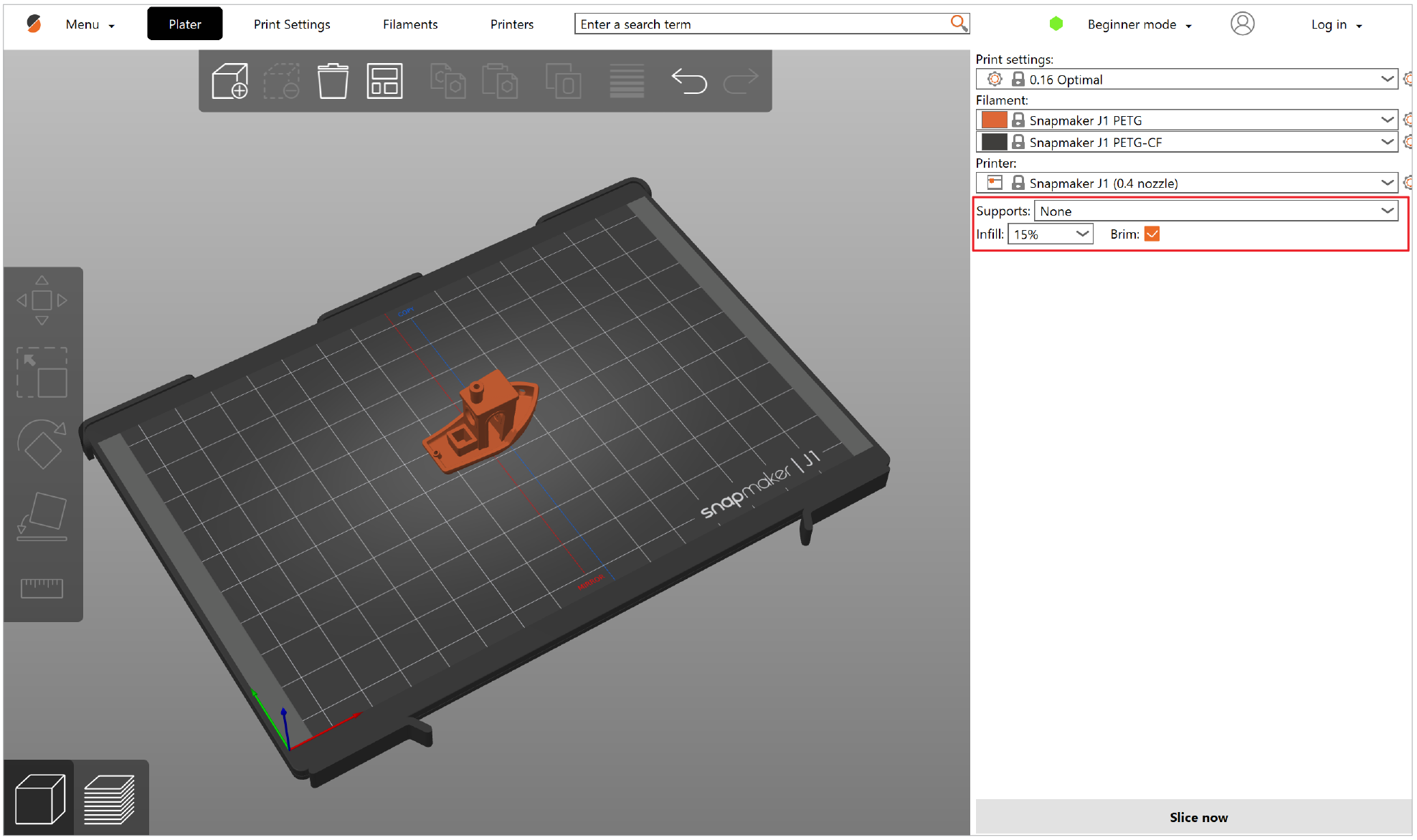Click the Slice now button
Screen dimensions: 1417x840
pos(1194,817)
